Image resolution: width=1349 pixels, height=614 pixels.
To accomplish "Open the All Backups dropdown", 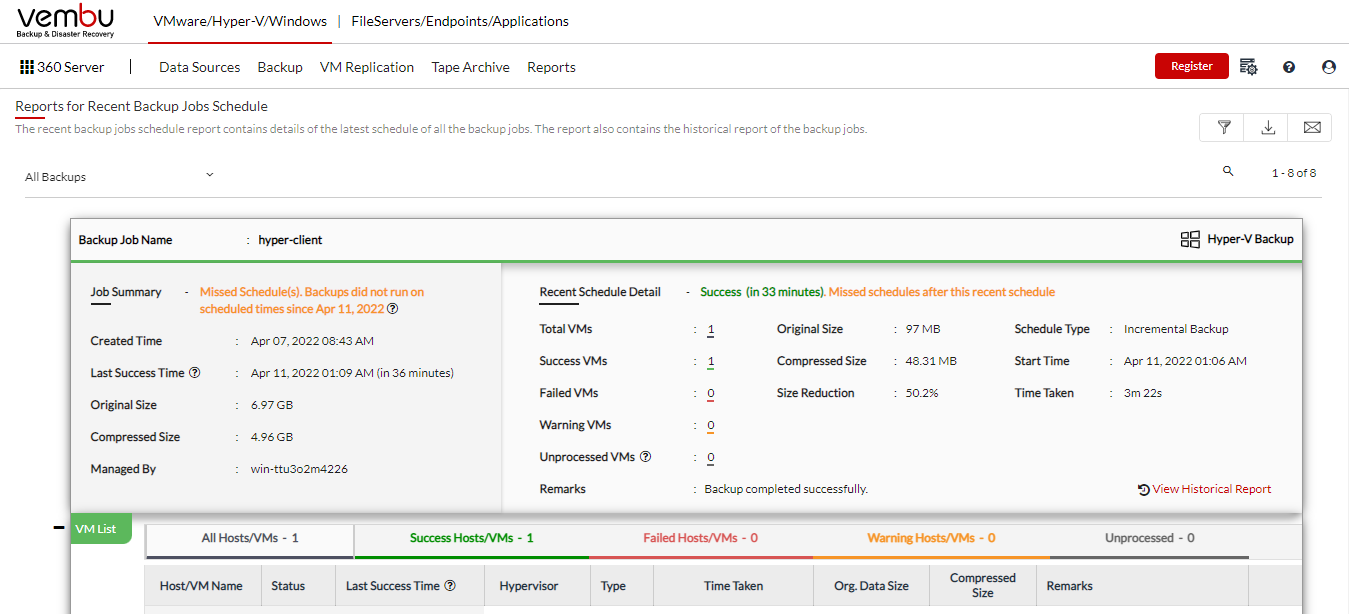I will [120, 176].
